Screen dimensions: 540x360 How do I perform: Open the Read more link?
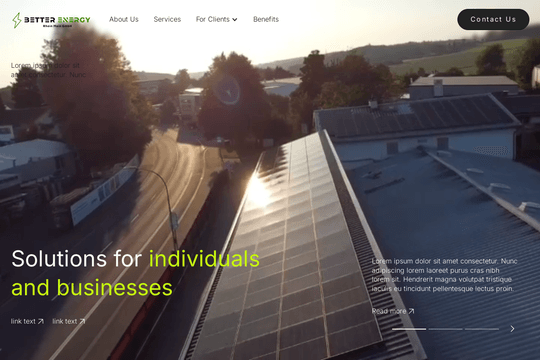pyautogui.click(x=393, y=311)
